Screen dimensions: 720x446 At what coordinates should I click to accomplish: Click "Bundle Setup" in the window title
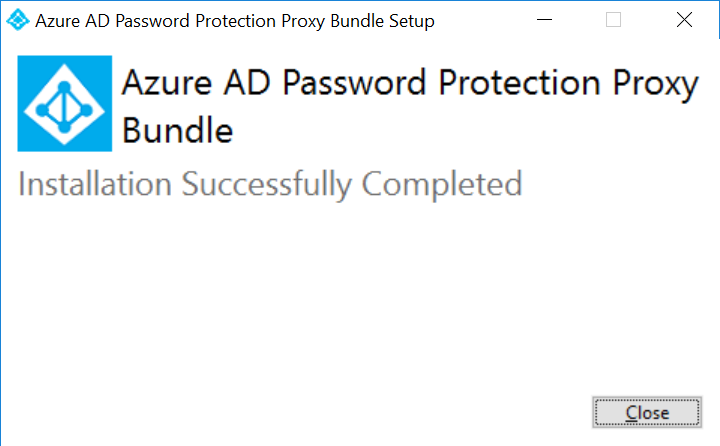pos(382,21)
